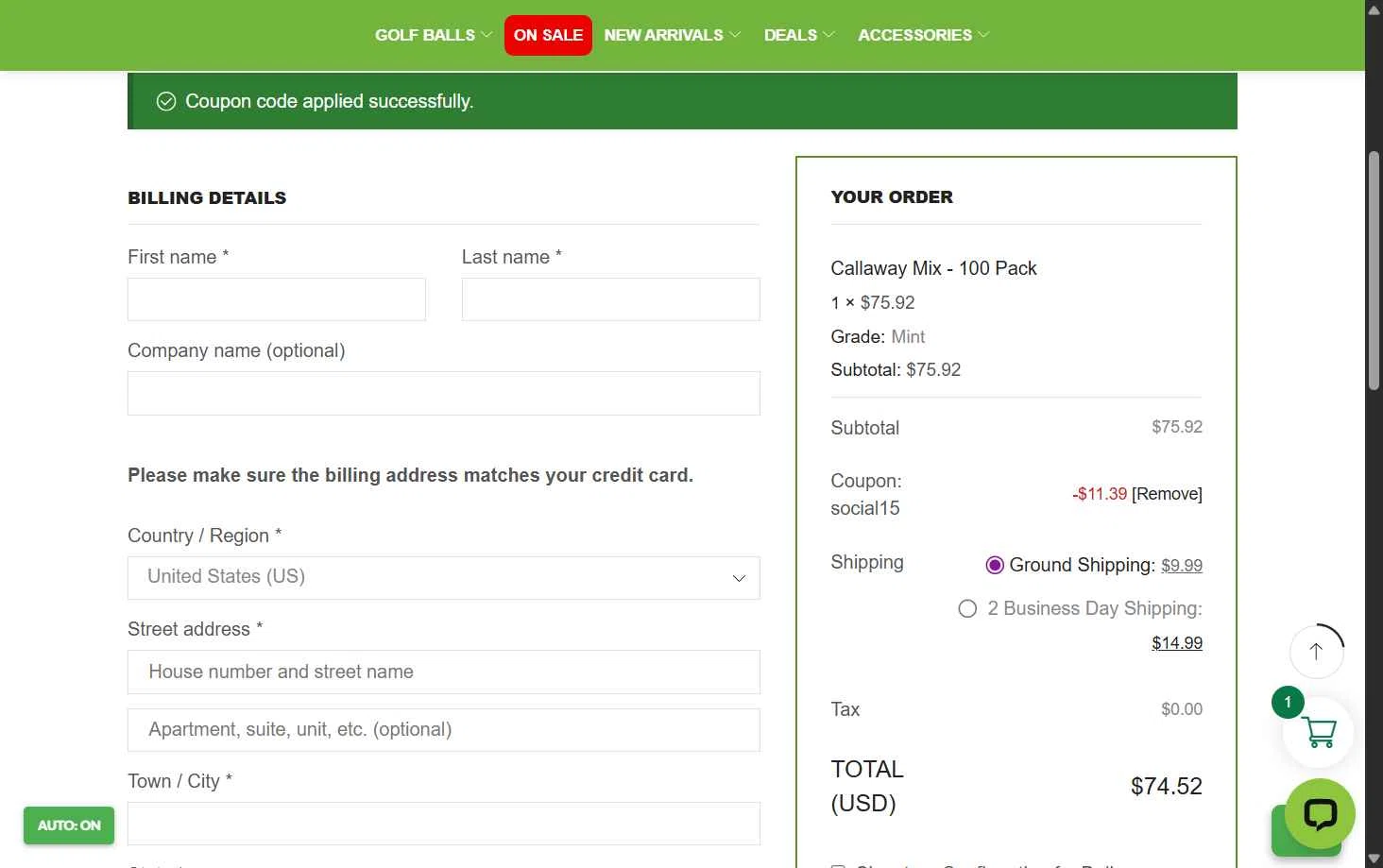Click the House number and street name field
This screenshot has height=868, width=1383.
tap(444, 672)
